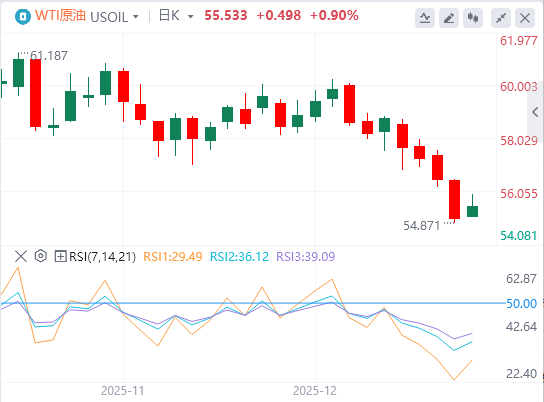Expand RSI panel with plus box icon
The image size is (544, 402).
pyautogui.click(x=60, y=257)
